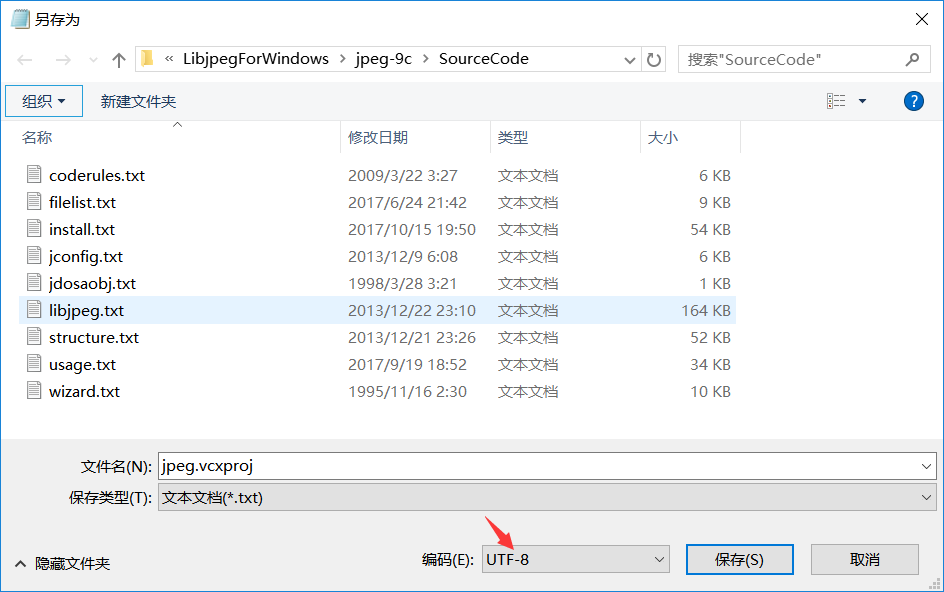Viewport: 944px width, 592px height.
Task: Click the 保存 save button
Action: tap(739, 559)
